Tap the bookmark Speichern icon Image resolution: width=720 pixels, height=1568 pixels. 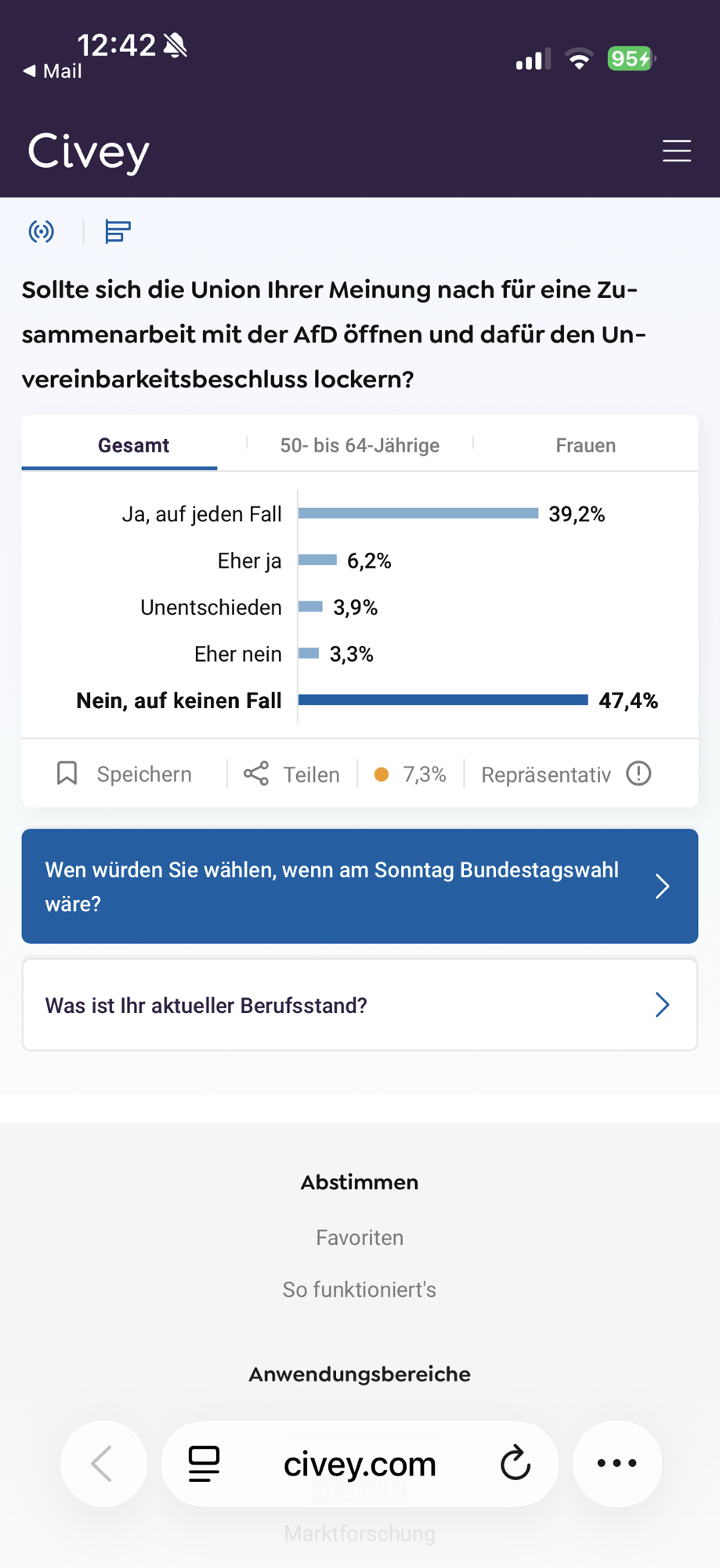click(x=67, y=774)
